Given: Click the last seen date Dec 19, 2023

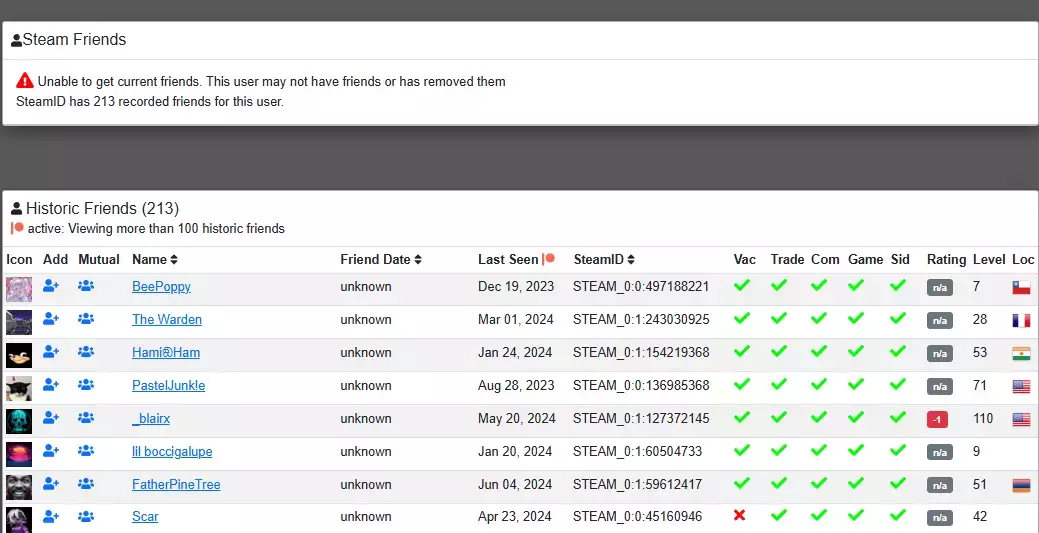Looking at the screenshot, I should click(517, 286).
